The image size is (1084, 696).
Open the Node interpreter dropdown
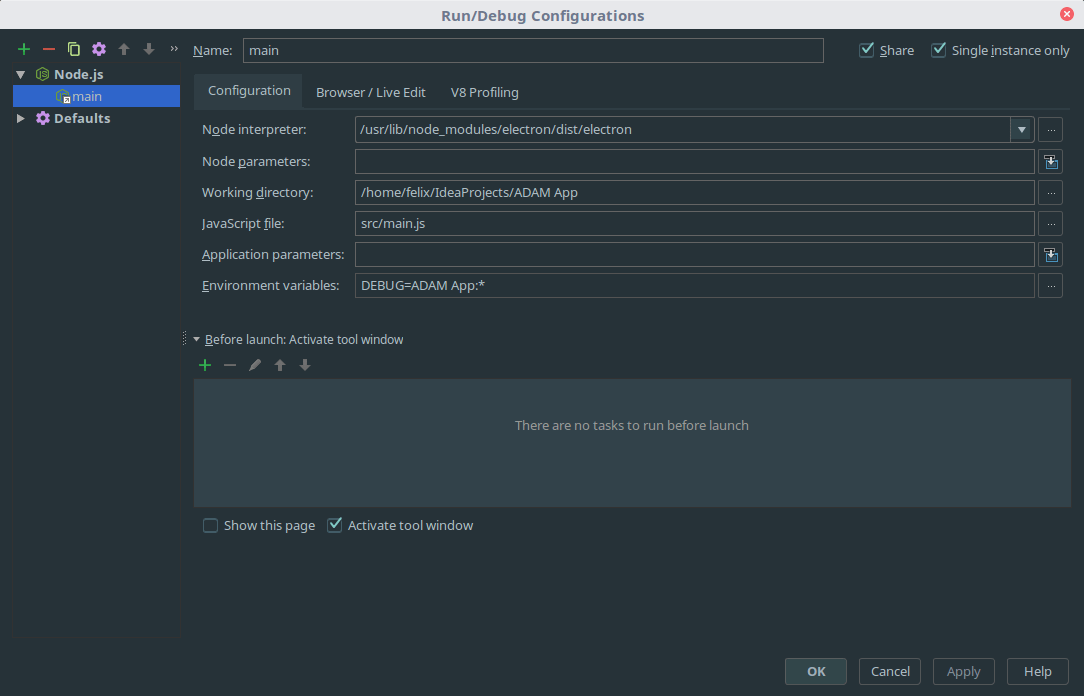click(1021, 129)
